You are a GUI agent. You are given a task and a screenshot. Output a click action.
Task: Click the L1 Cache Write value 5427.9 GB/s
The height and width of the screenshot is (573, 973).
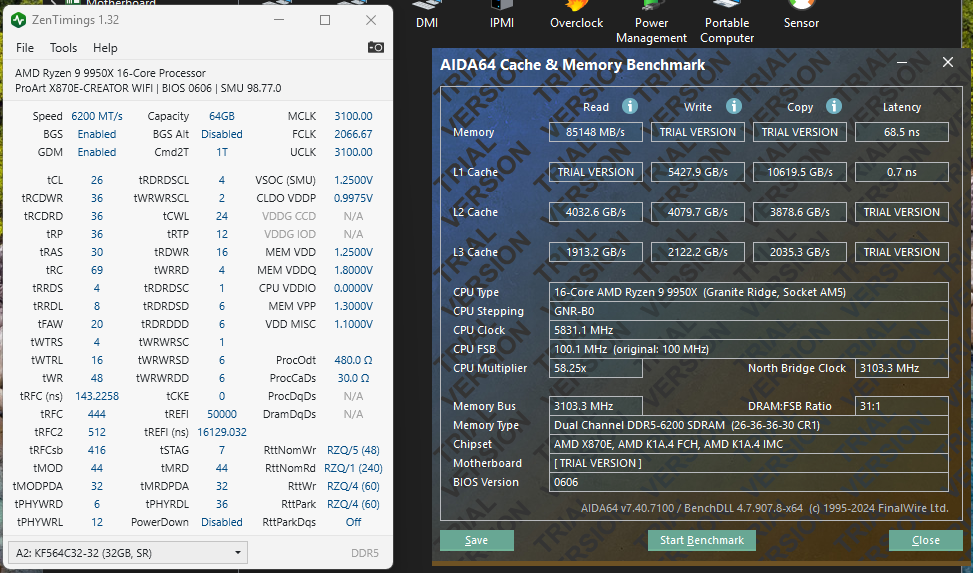697,172
